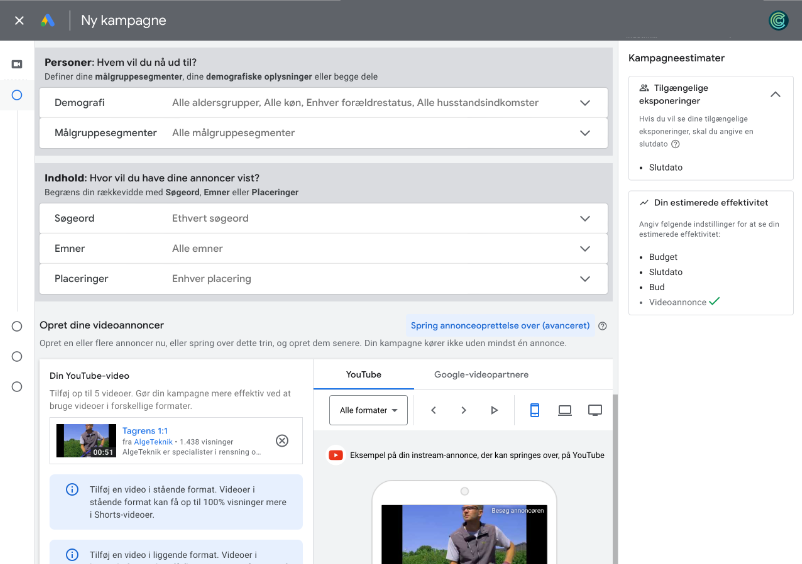Click the Google Ads logo
The image size is (802, 564).
coord(48,20)
